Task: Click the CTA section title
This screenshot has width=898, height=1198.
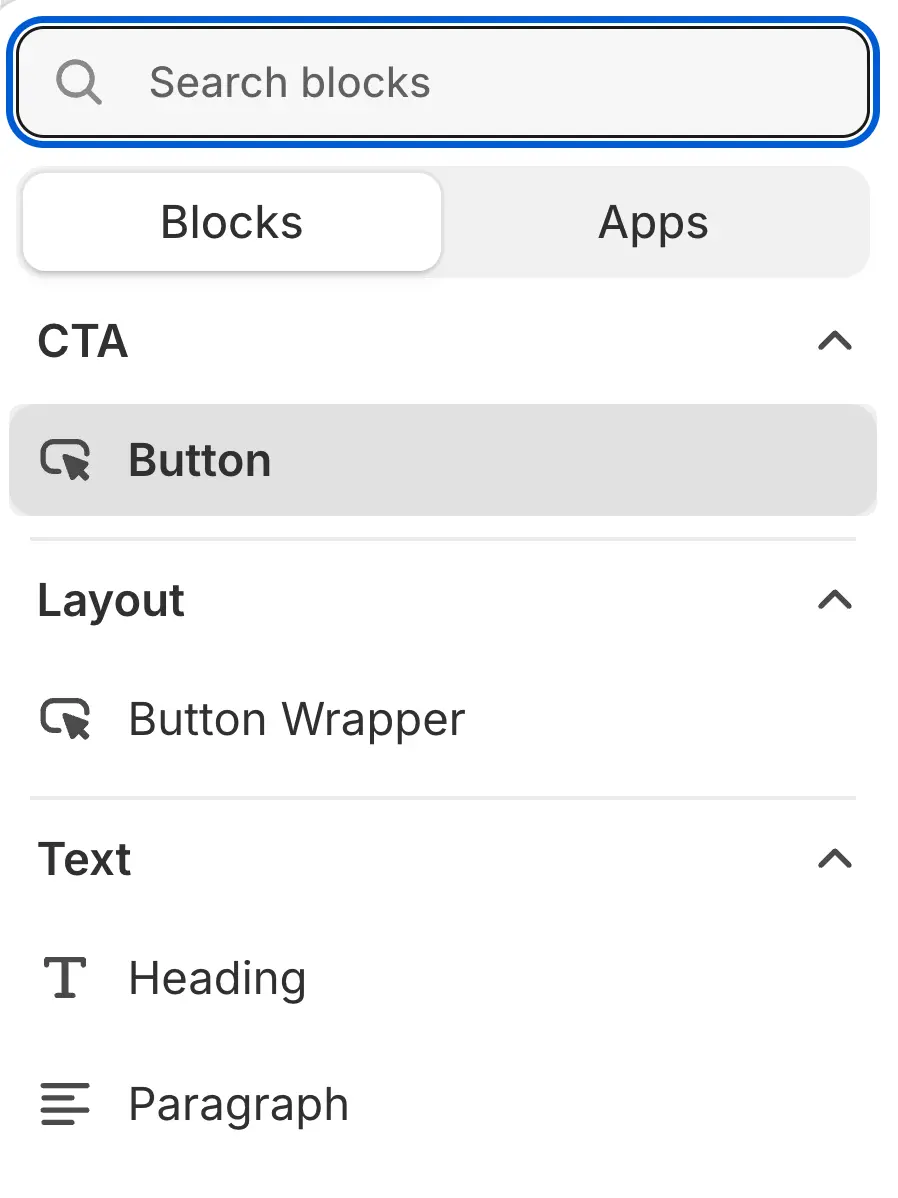Action: (x=83, y=342)
